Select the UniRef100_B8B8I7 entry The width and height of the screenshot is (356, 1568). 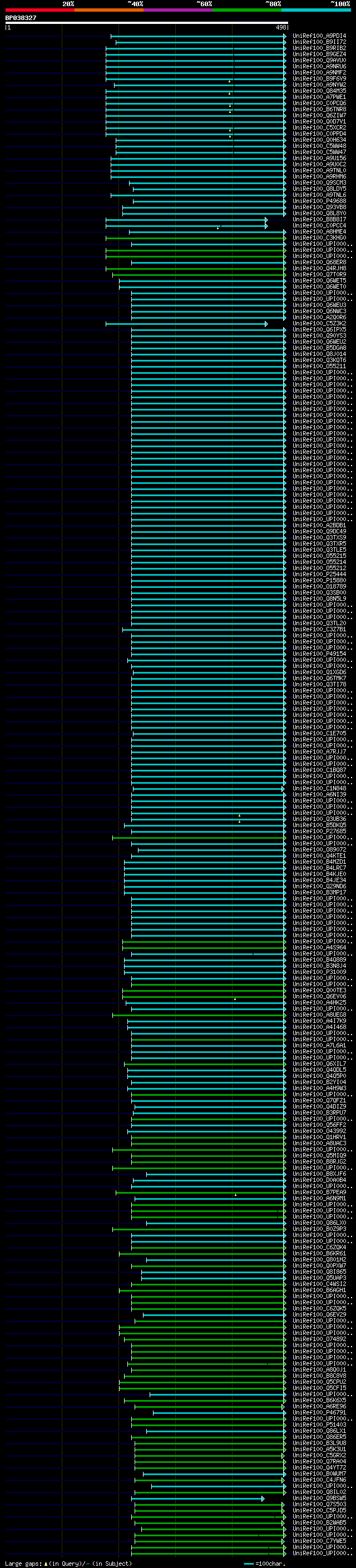319,220
